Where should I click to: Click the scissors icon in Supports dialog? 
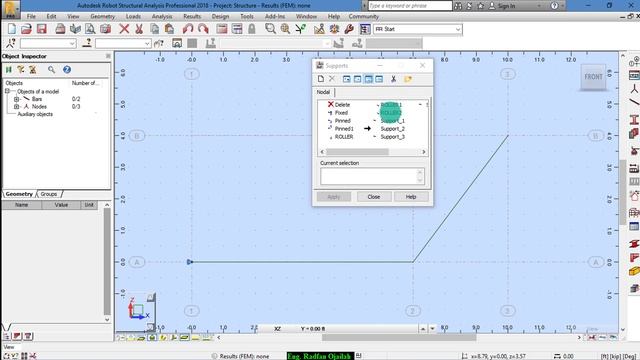point(393,79)
